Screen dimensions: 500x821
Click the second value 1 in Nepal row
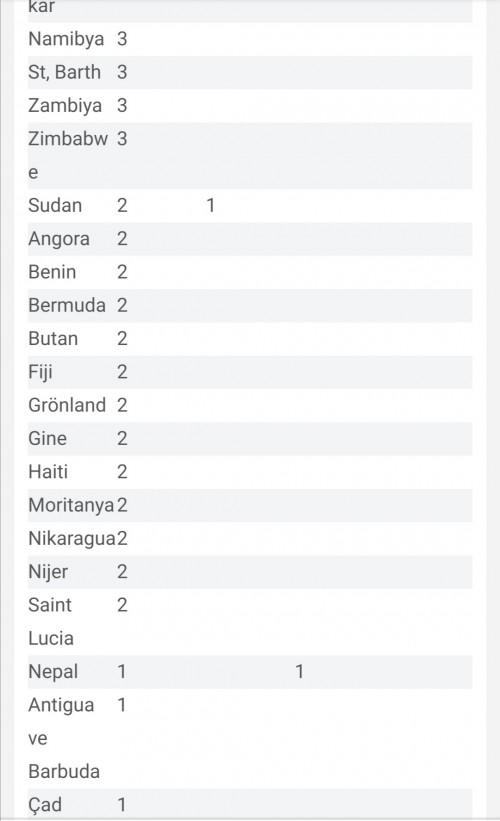pos(299,672)
